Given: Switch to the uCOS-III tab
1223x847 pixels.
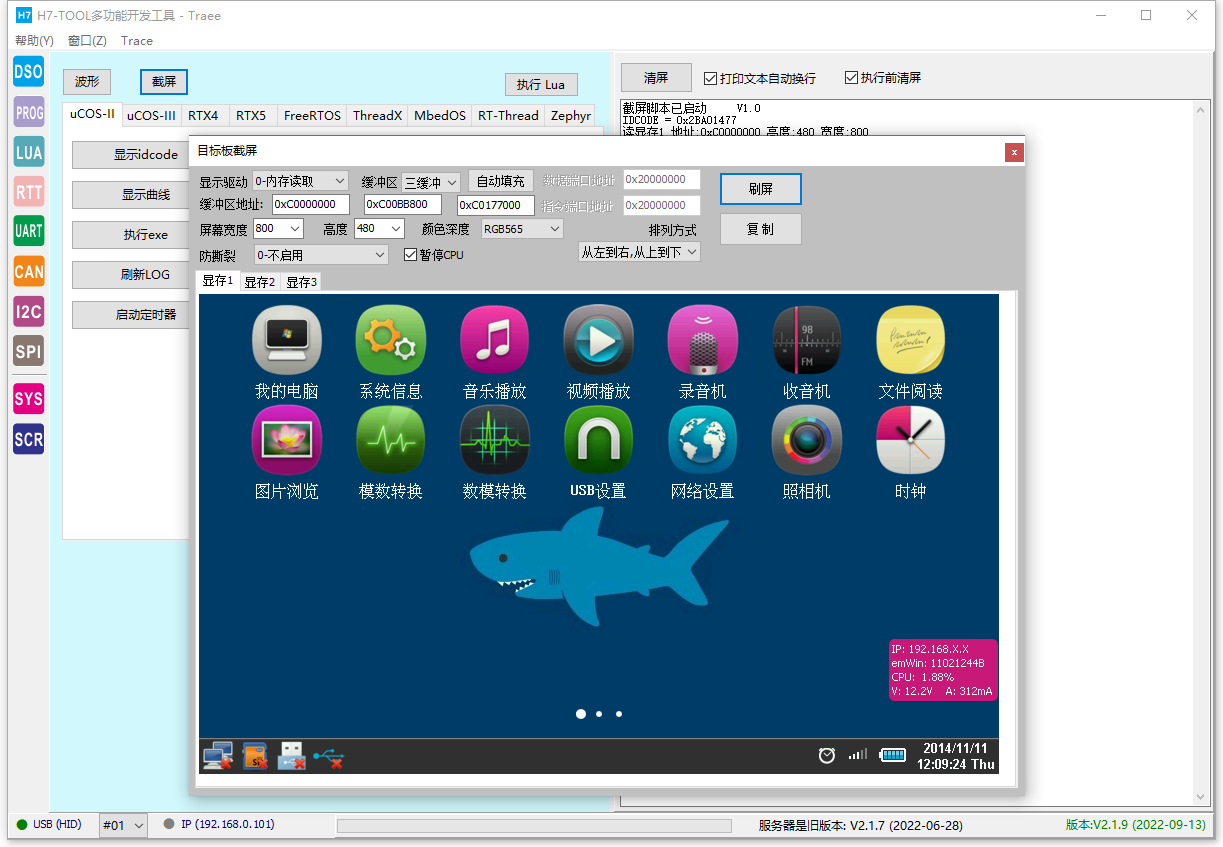Looking at the screenshot, I should [152, 115].
